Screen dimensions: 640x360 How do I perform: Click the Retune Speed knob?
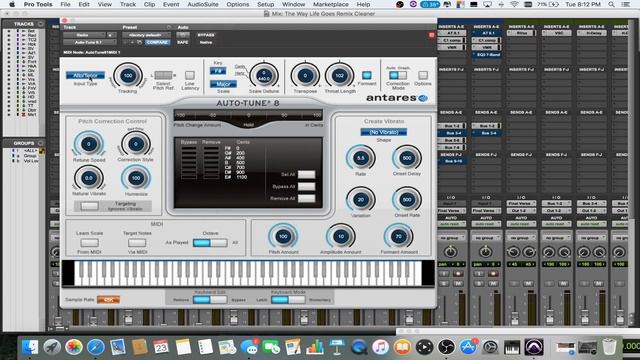pyautogui.click(x=89, y=144)
